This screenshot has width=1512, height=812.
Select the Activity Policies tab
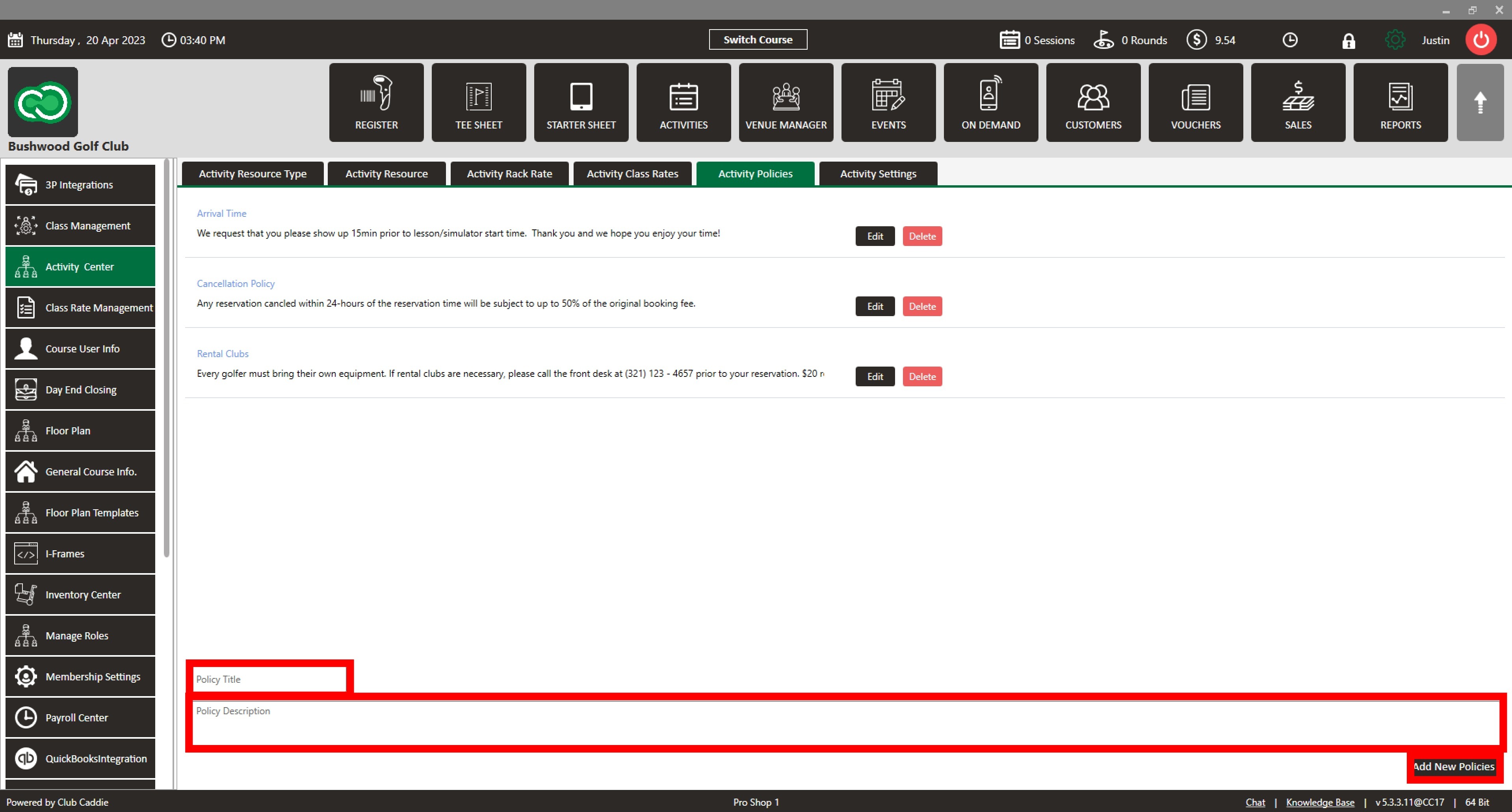point(756,174)
